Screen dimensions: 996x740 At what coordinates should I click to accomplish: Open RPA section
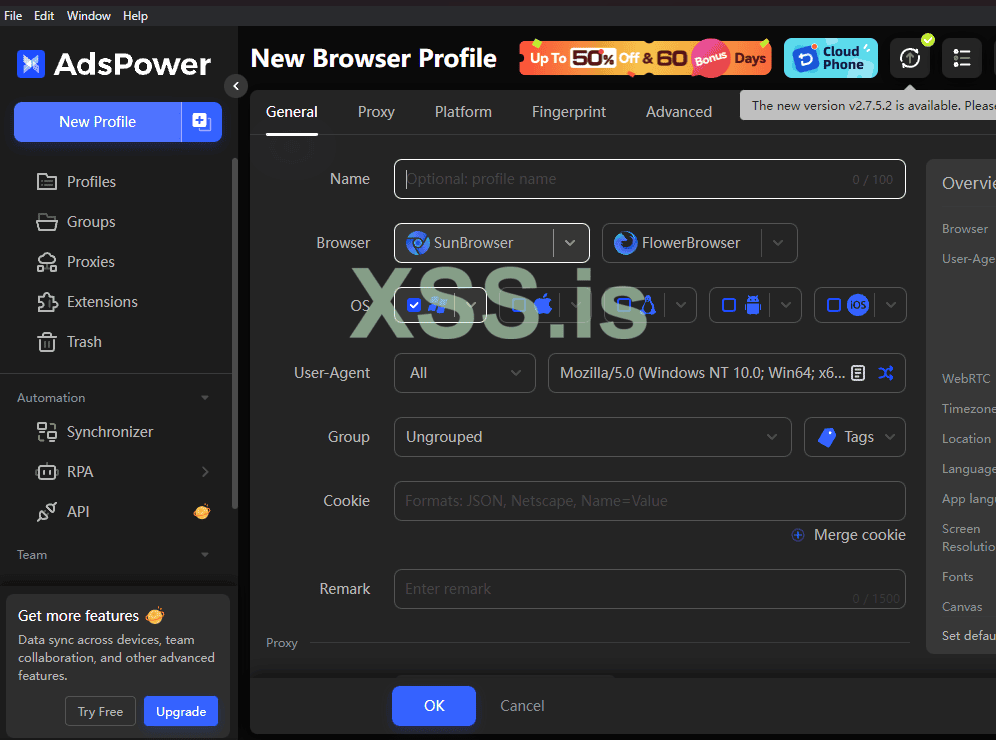[79, 472]
